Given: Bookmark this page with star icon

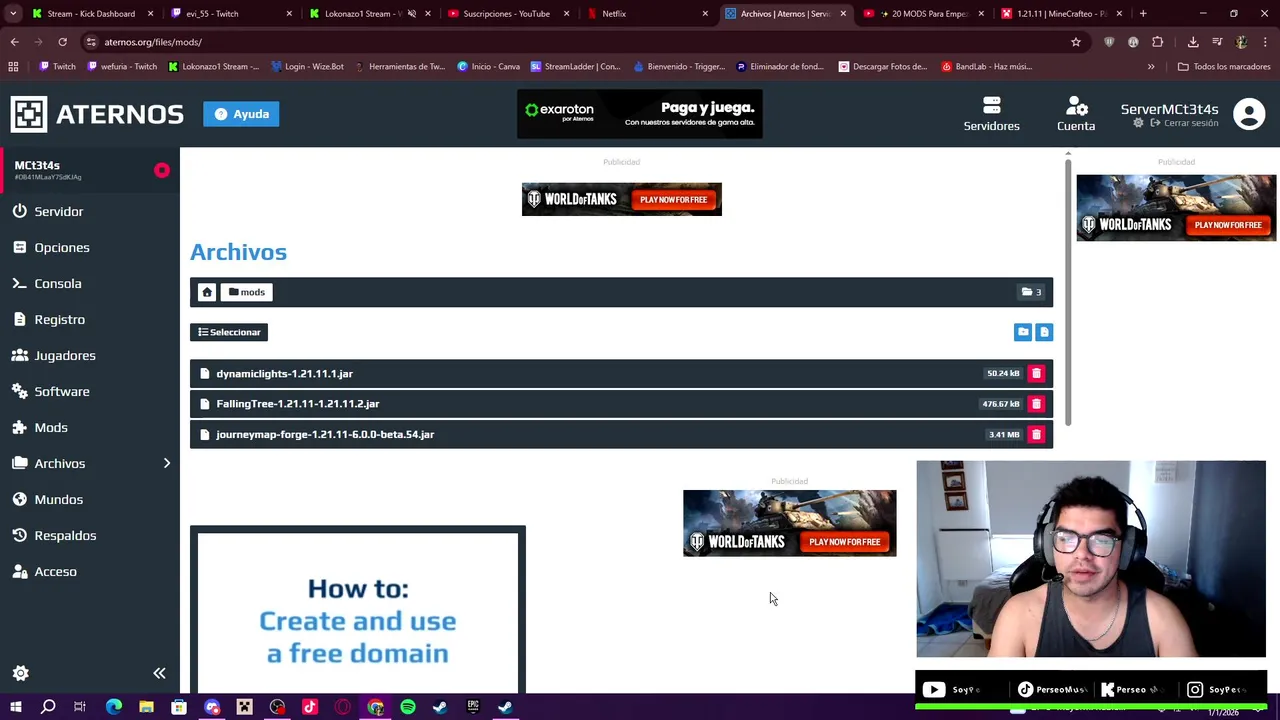Looking at the screenshot, I should coord(1076,42).
